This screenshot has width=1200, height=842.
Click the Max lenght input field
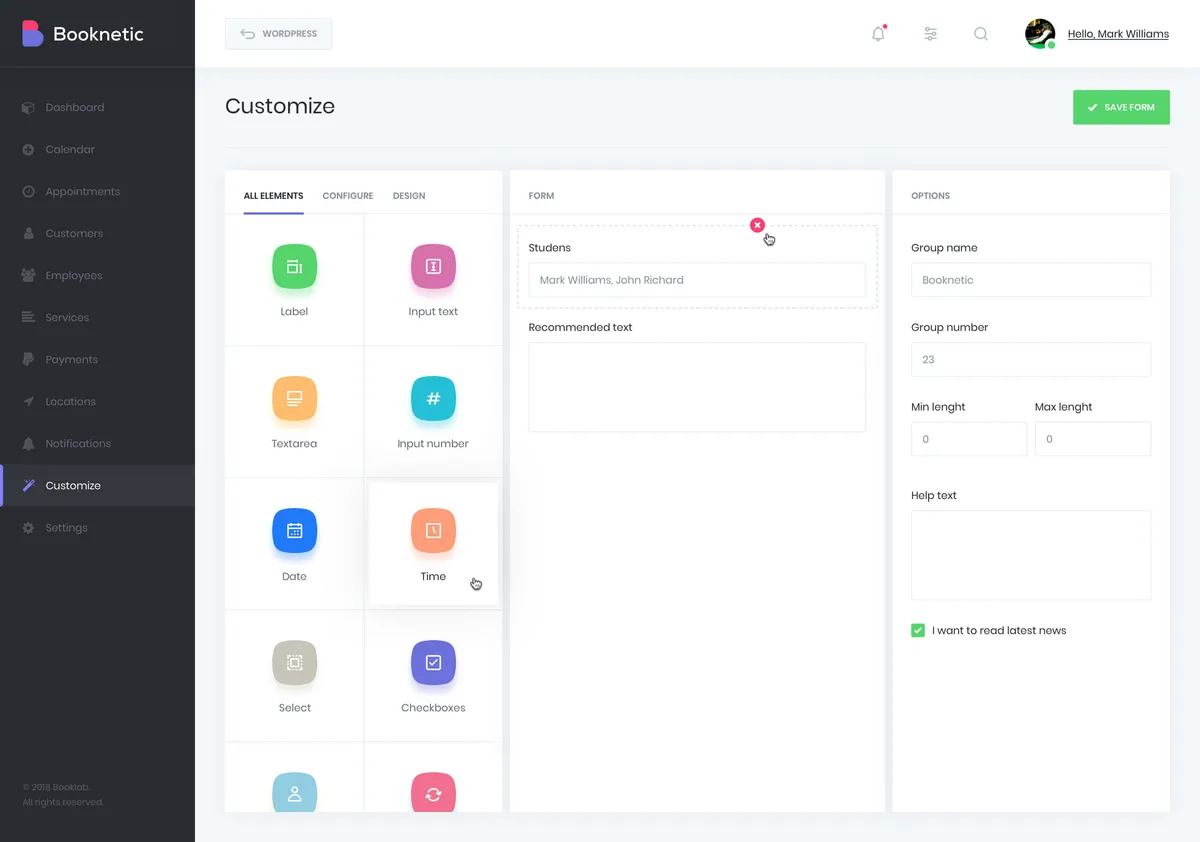1093,439
